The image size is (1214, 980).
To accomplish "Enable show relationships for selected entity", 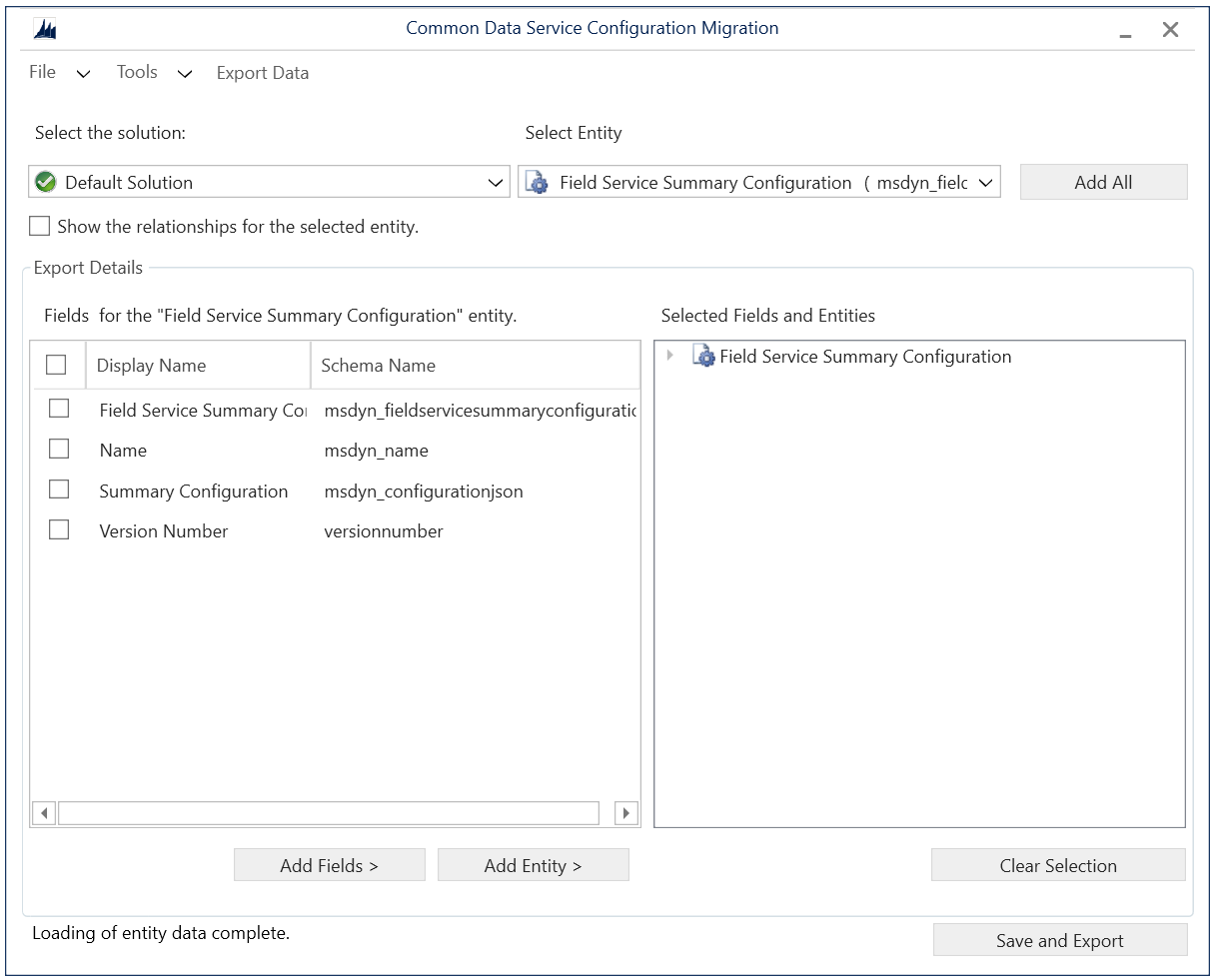I will pyautogui.click(x=40, y=227).
